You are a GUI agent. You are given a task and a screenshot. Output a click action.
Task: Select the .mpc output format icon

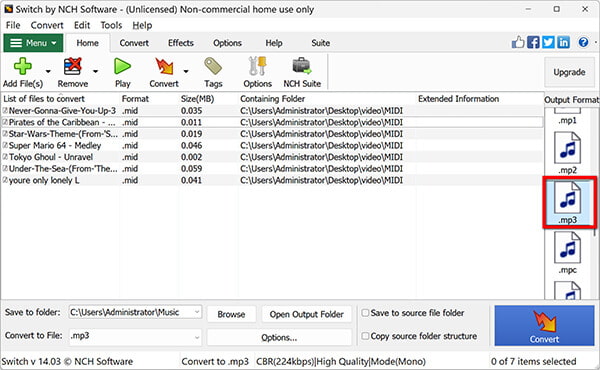(567, 248)
